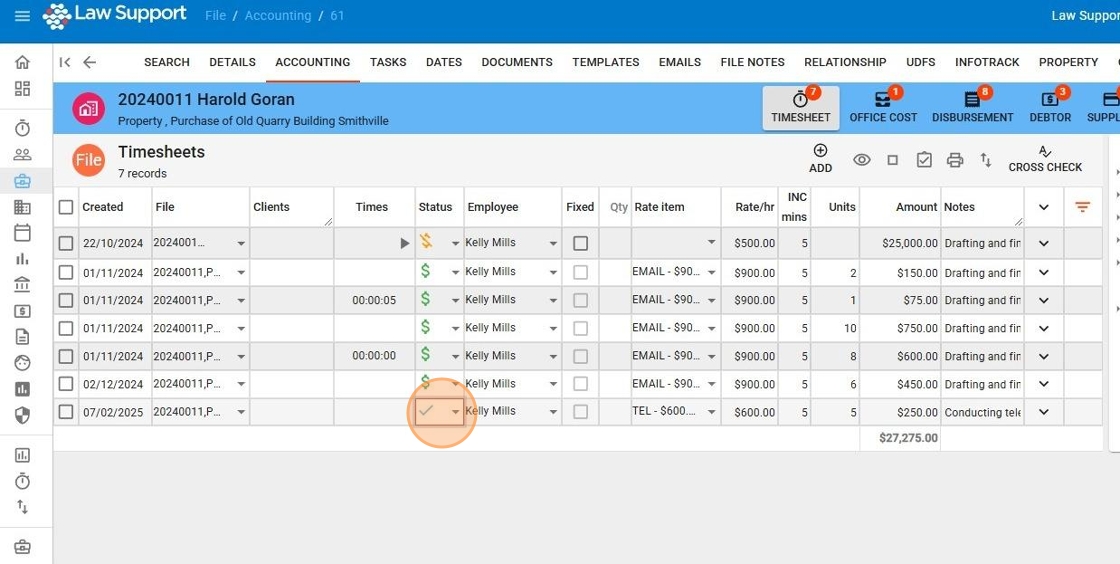Go back with the left arrow
Screen dimensions: 1120x564
point(89,62)
